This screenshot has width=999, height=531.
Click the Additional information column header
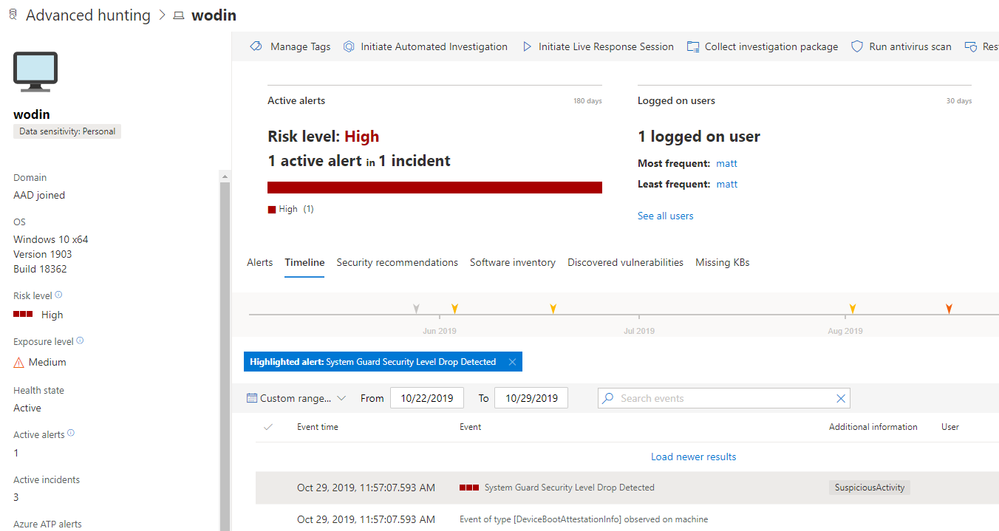[873, 426]
